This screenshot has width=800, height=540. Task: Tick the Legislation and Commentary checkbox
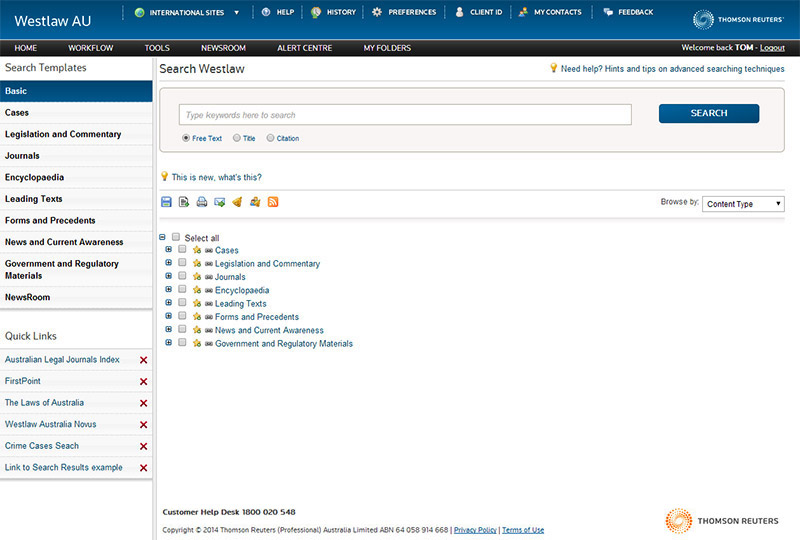tap(182, 262)
